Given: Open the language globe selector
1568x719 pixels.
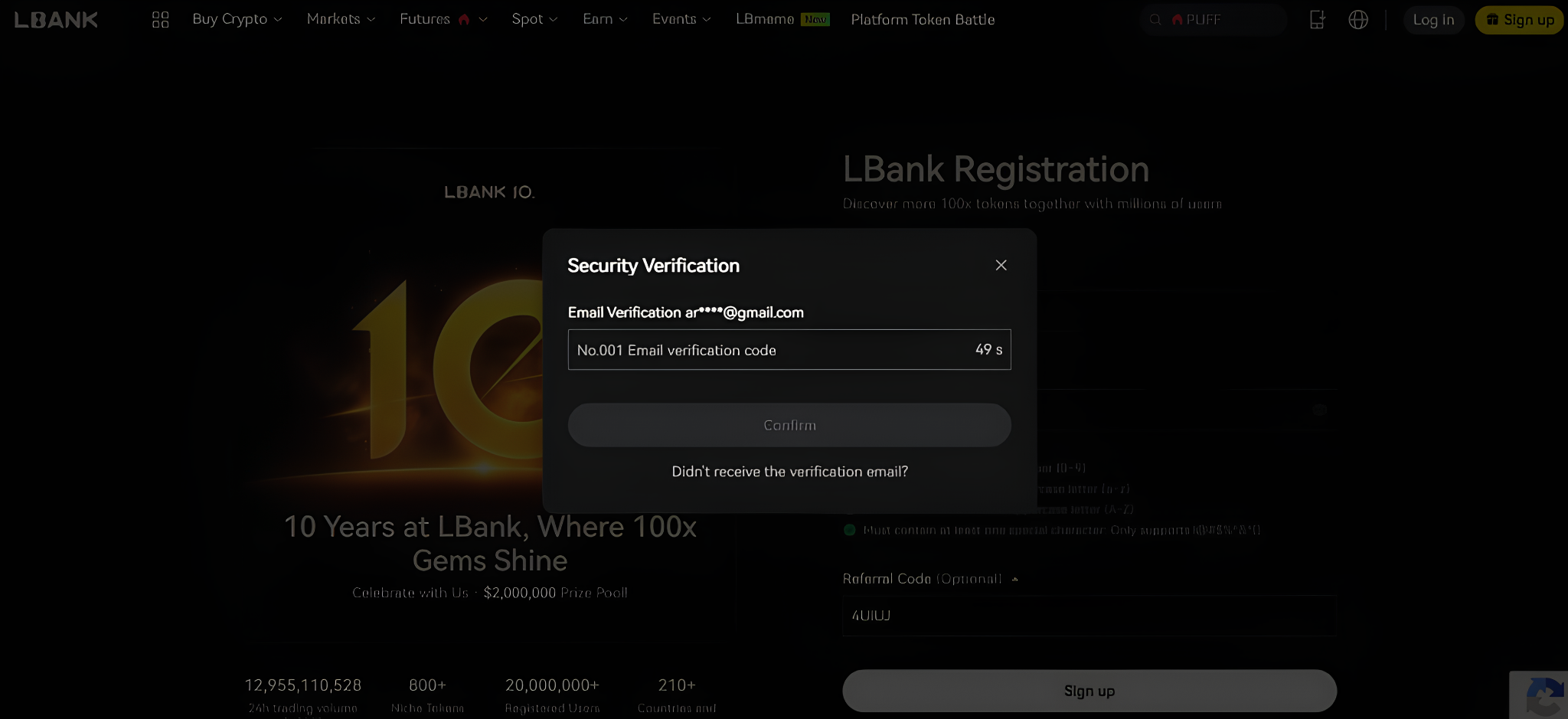Looking at the screenshot, I should click(1359, 20).
